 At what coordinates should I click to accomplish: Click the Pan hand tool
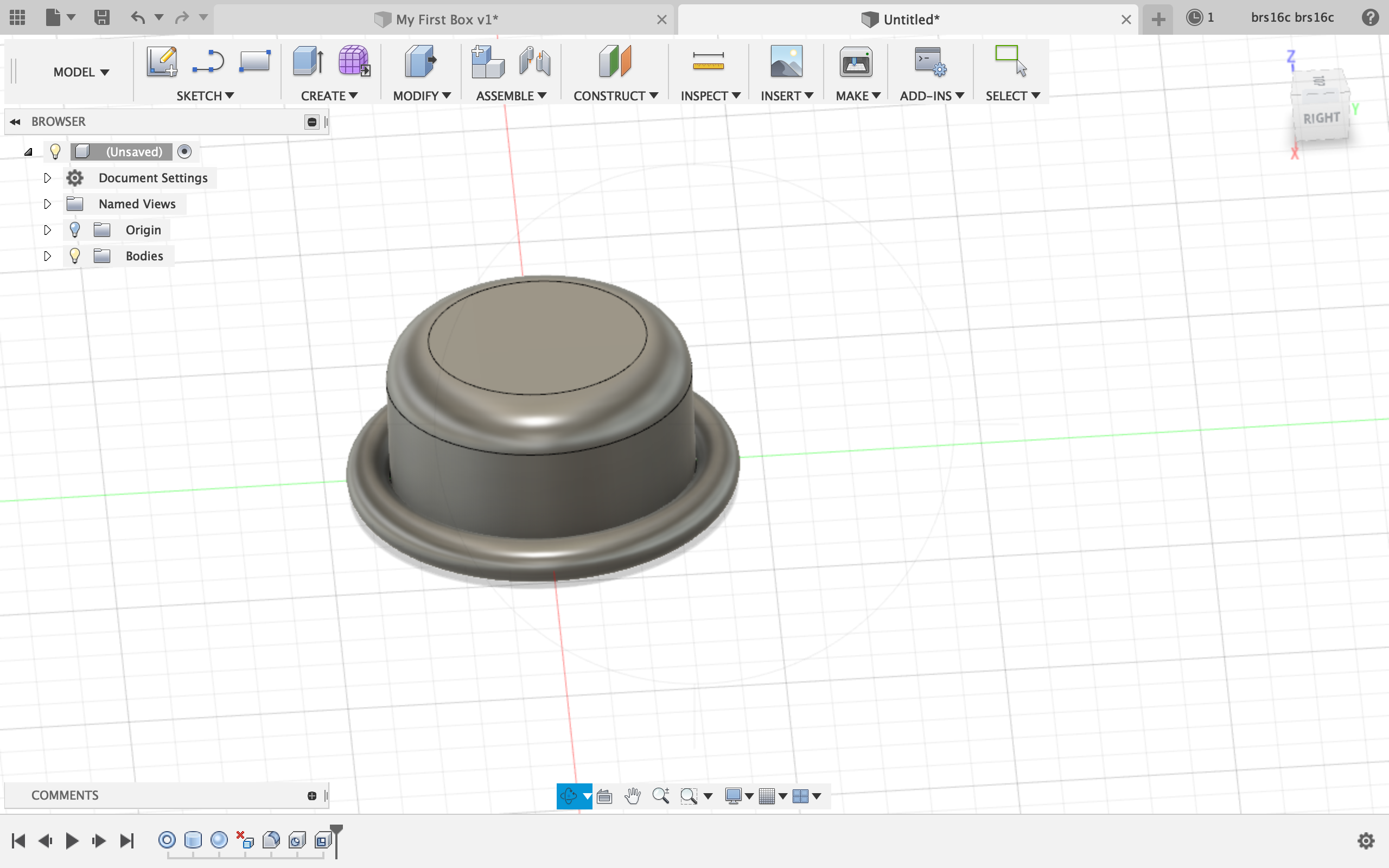click(633, 796)
